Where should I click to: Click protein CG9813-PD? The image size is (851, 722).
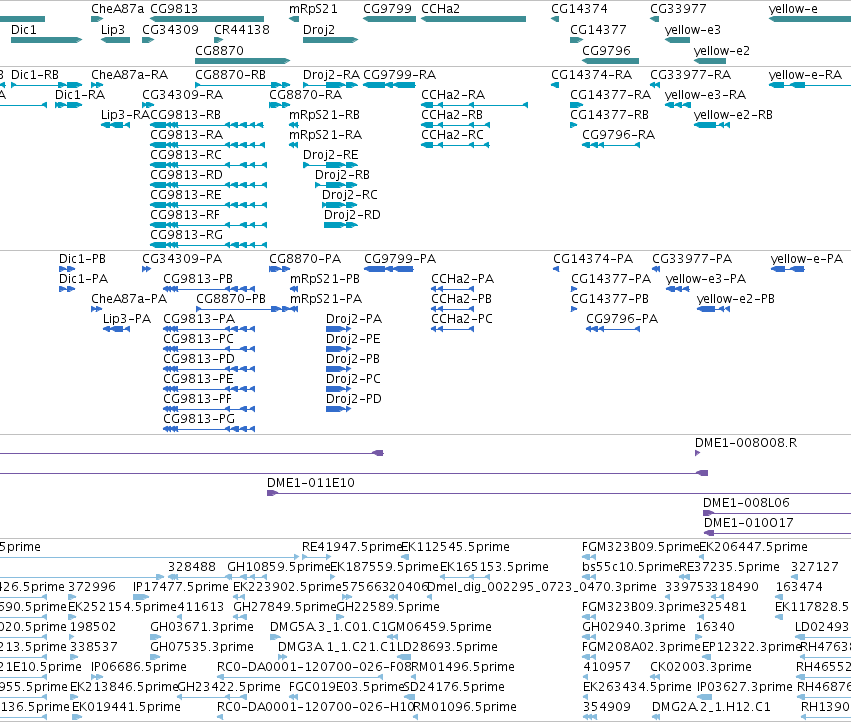point(199,359)
